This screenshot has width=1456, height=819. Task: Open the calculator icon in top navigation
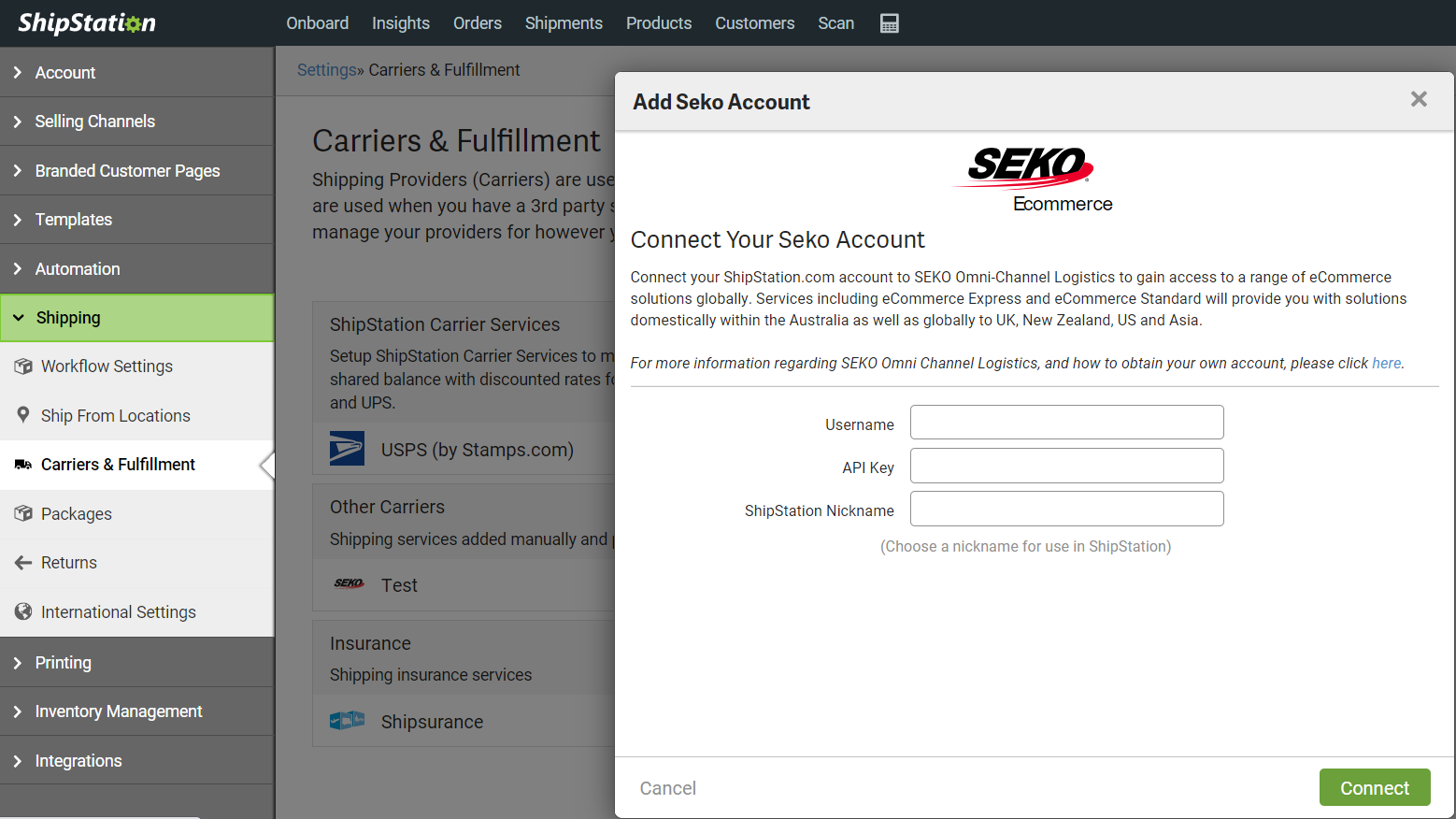[889, 23]
